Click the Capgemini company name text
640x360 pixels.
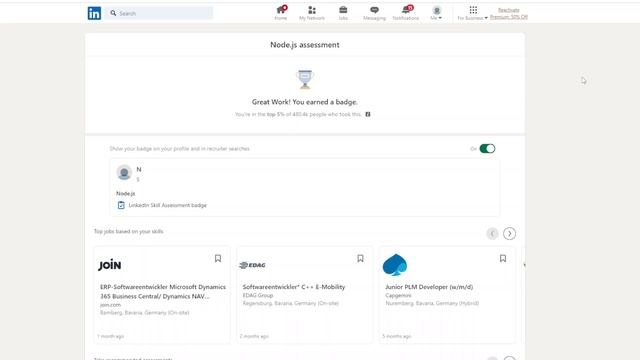(398, 295)
